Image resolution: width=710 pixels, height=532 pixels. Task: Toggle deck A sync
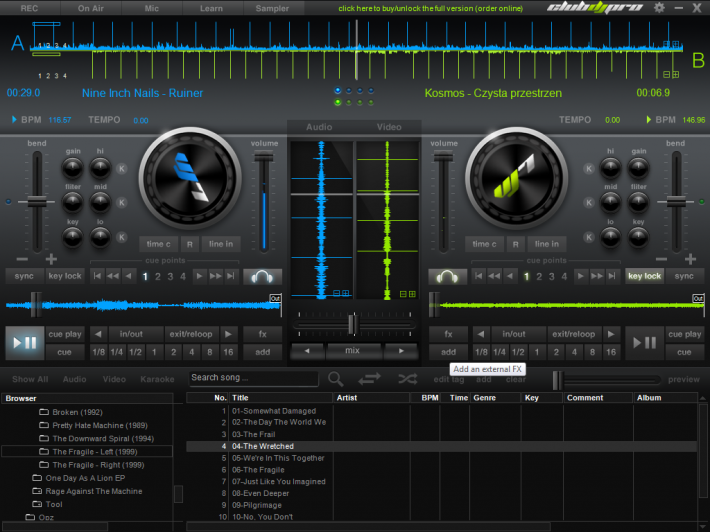(x=24, y=276)
